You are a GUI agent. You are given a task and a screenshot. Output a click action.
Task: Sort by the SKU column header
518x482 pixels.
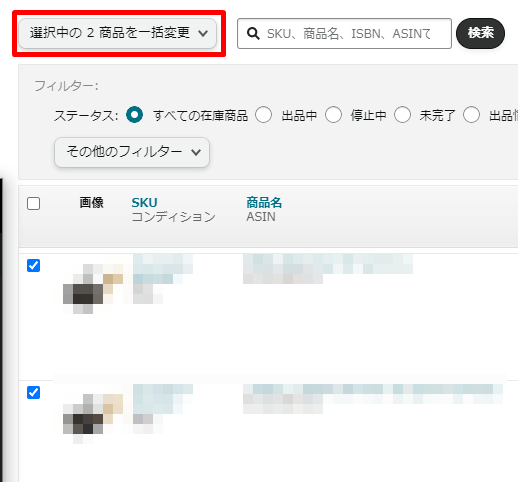point(144,203)
